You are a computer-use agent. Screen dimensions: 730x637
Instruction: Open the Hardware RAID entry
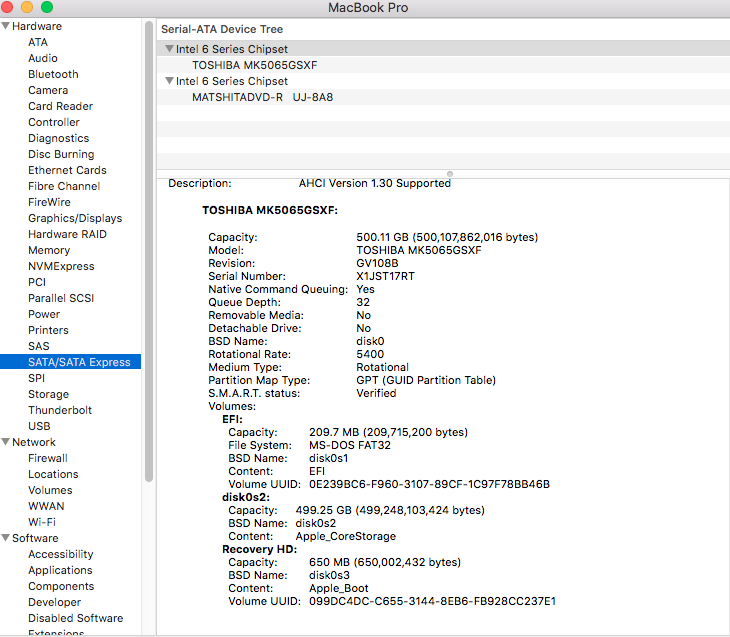[67, 234]
